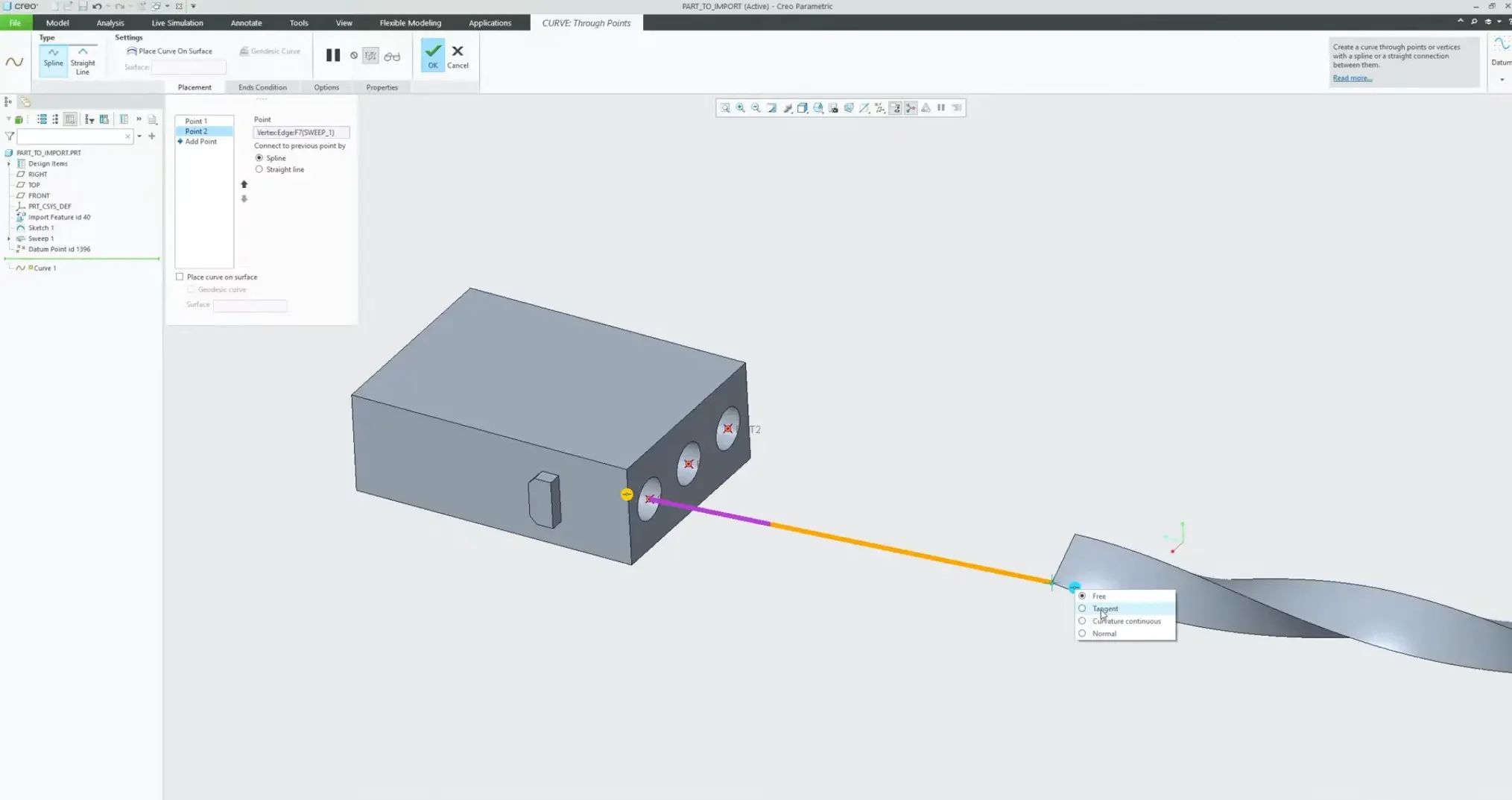The height and width of the screenshot is (800, 1512).
Task: Toggle the attached preview icon
Action: click(x=370, y=56)
